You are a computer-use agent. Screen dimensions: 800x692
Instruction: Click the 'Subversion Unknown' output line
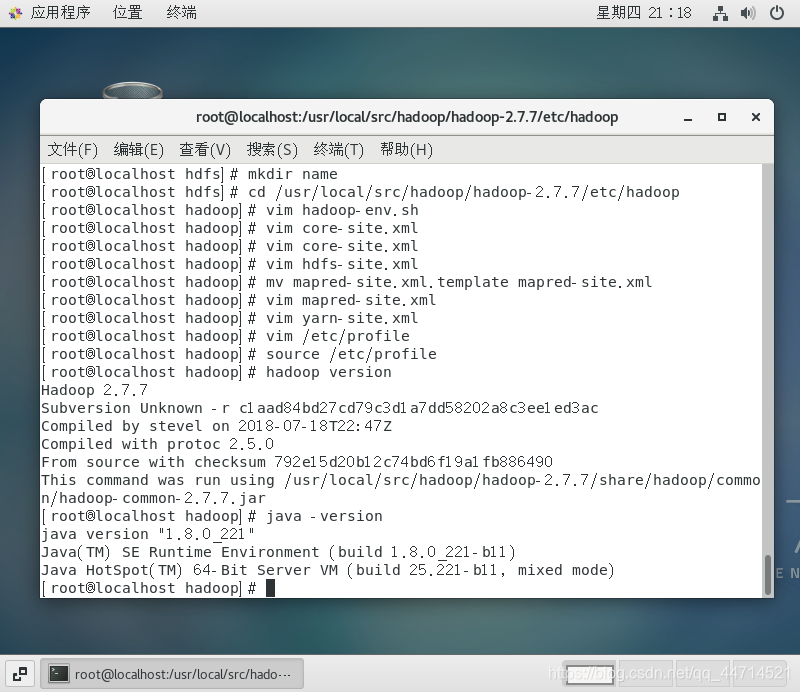(320, 408)
